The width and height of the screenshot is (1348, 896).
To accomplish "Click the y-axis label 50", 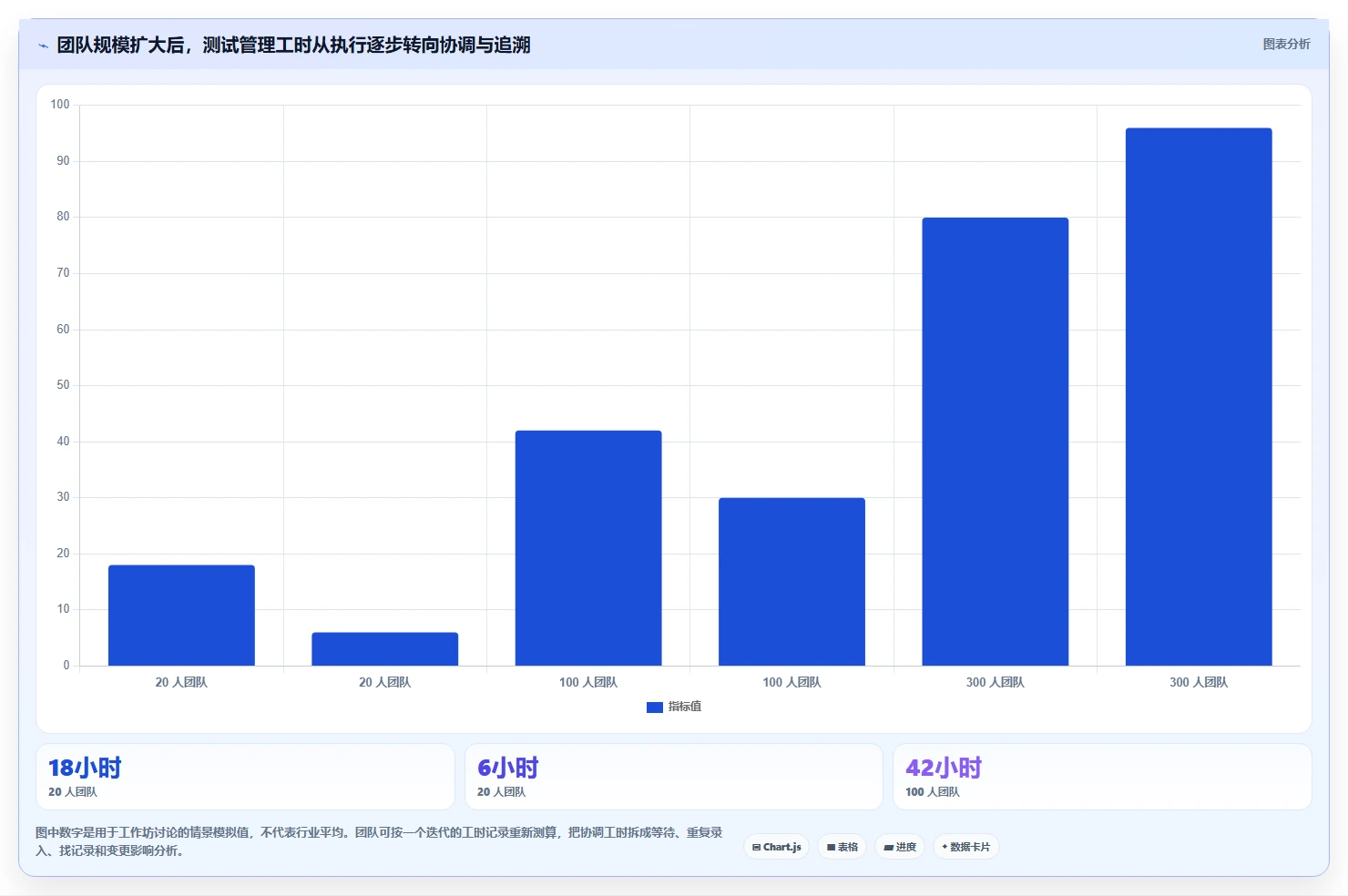I will pos(63,385).
